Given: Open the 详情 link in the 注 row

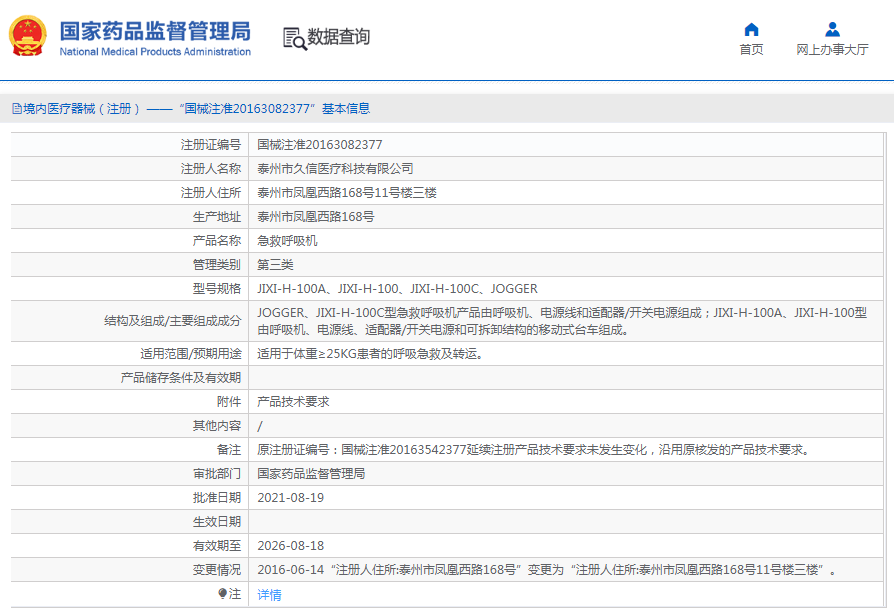Looking at the screenshot, I should point(269,594).
